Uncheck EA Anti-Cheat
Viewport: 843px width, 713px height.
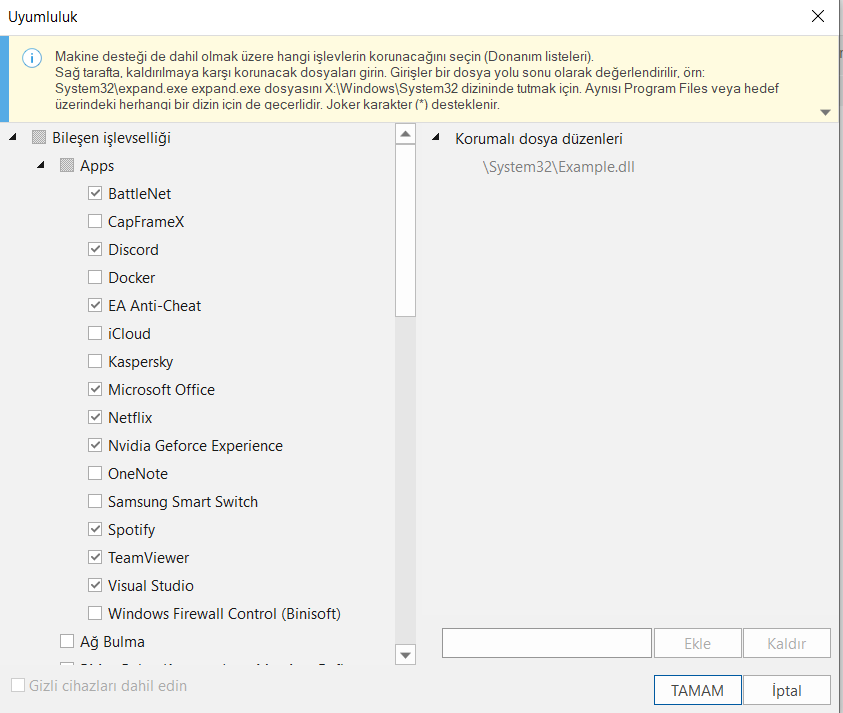pos(95,305)
